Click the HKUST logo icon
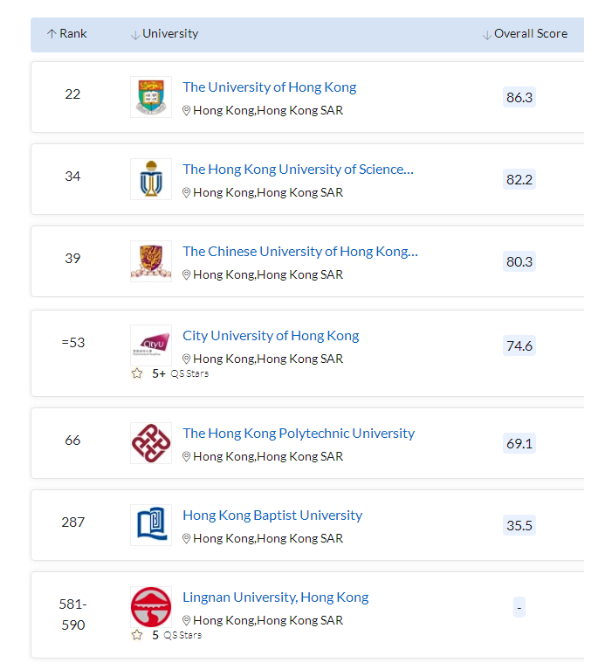This screenshot has height=671, width=611. (151, 179)
